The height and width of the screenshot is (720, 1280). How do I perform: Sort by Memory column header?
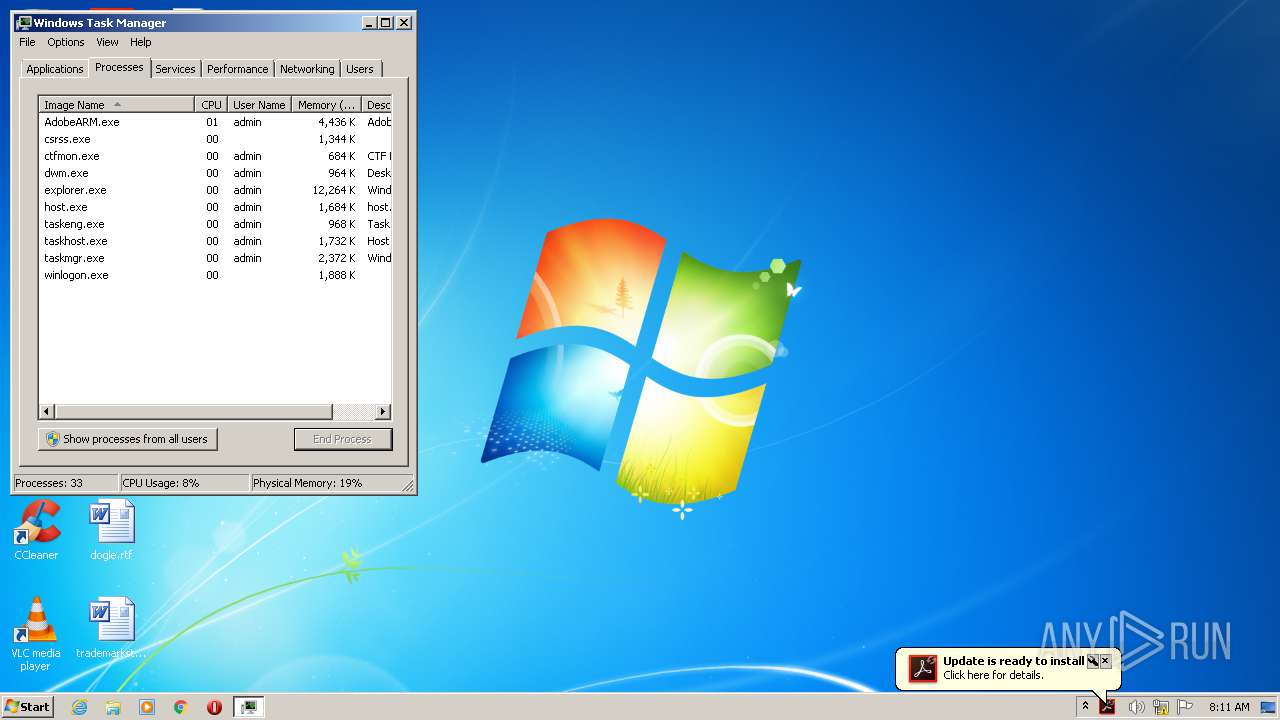[326, 105]
